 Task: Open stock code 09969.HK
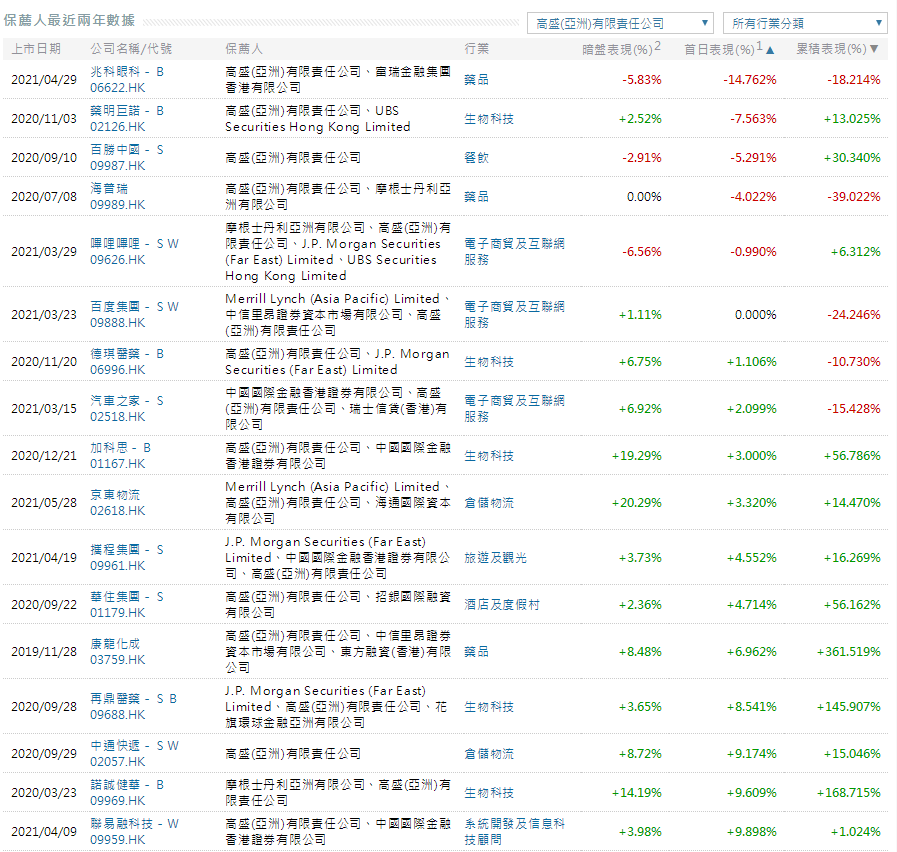pos(118,801)
